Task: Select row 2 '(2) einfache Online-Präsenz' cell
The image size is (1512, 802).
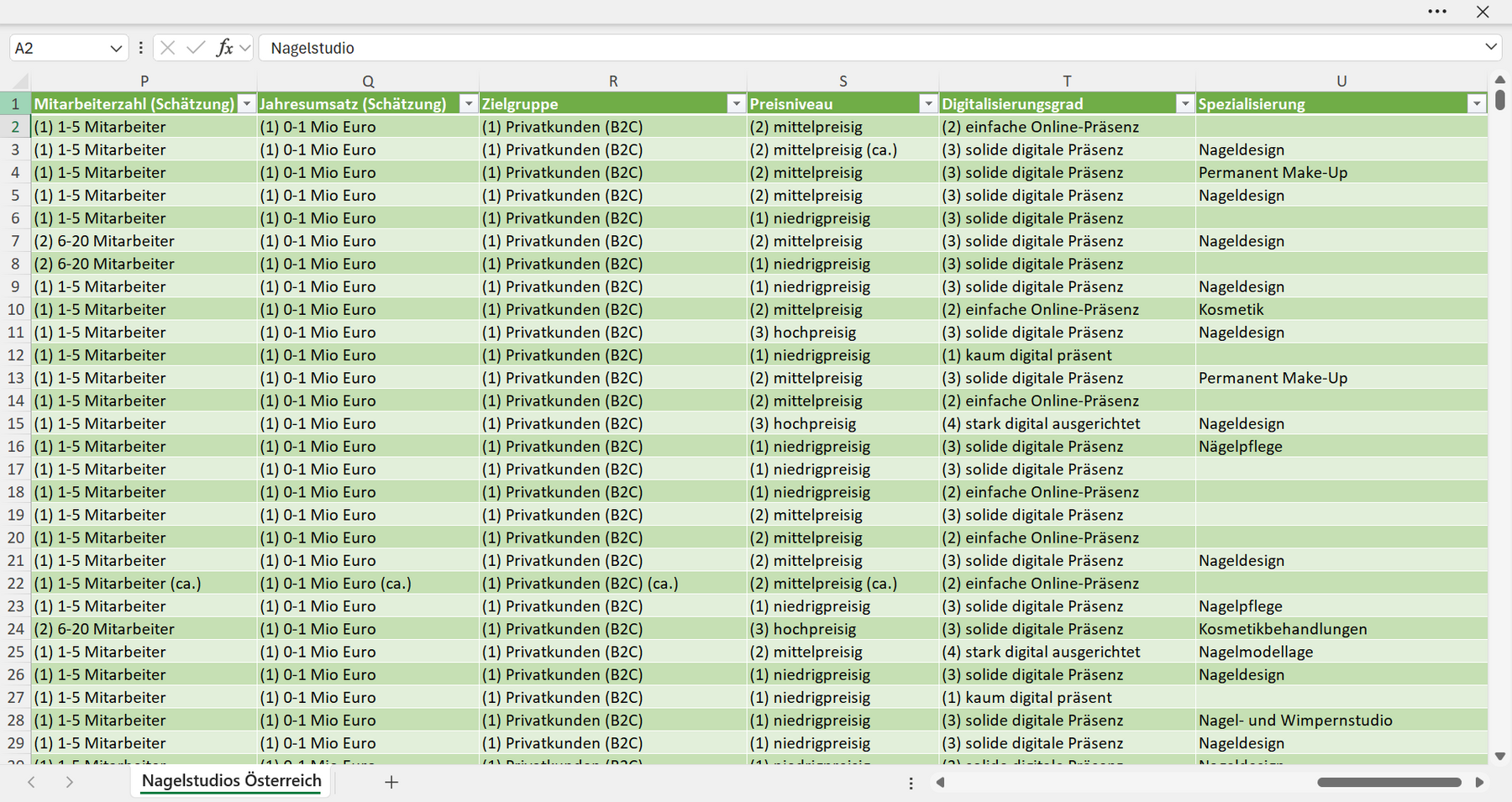Action: (x=1068, y=127)
